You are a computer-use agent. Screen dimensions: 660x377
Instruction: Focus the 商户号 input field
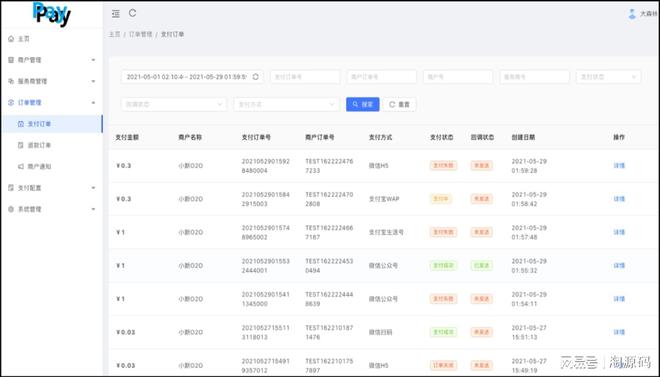458,77
